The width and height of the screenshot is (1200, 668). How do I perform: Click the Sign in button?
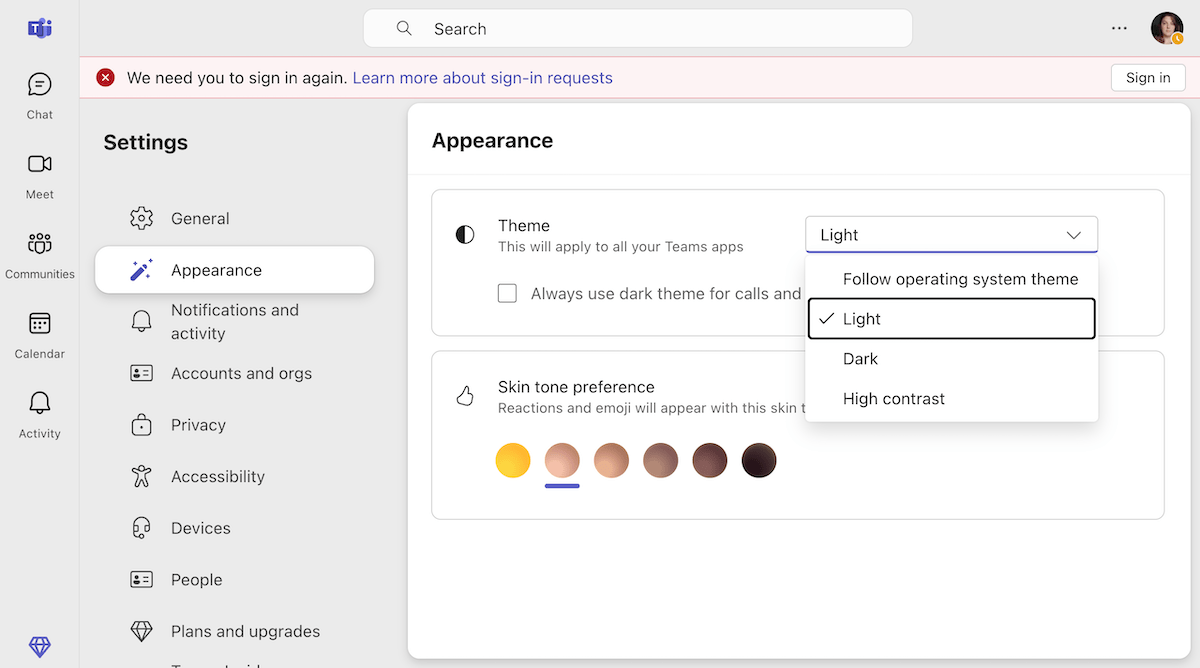1148,78
